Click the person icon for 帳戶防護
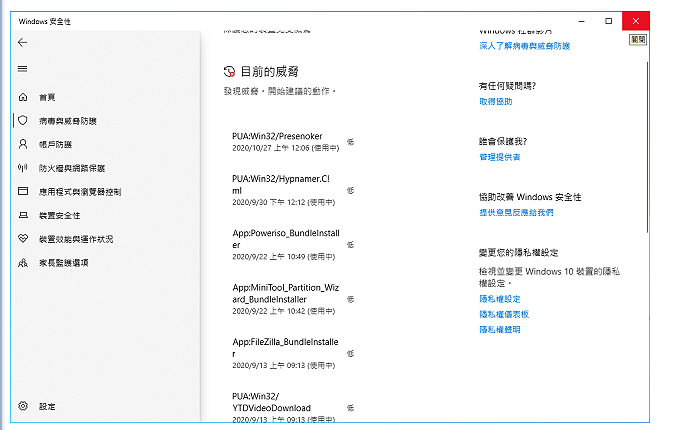The image size is (680, 430). 23,144
